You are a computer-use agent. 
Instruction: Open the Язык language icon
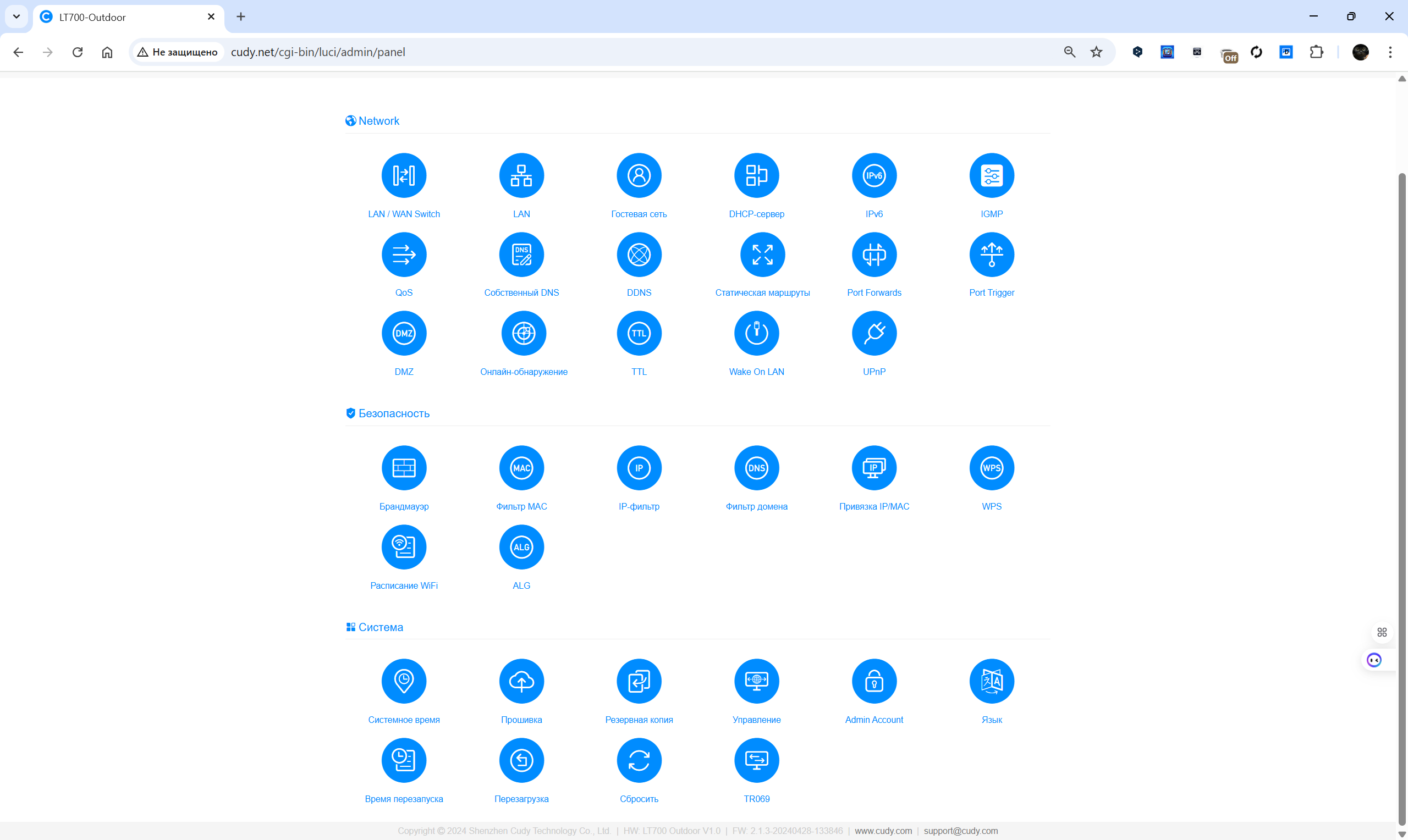point(991,681)
